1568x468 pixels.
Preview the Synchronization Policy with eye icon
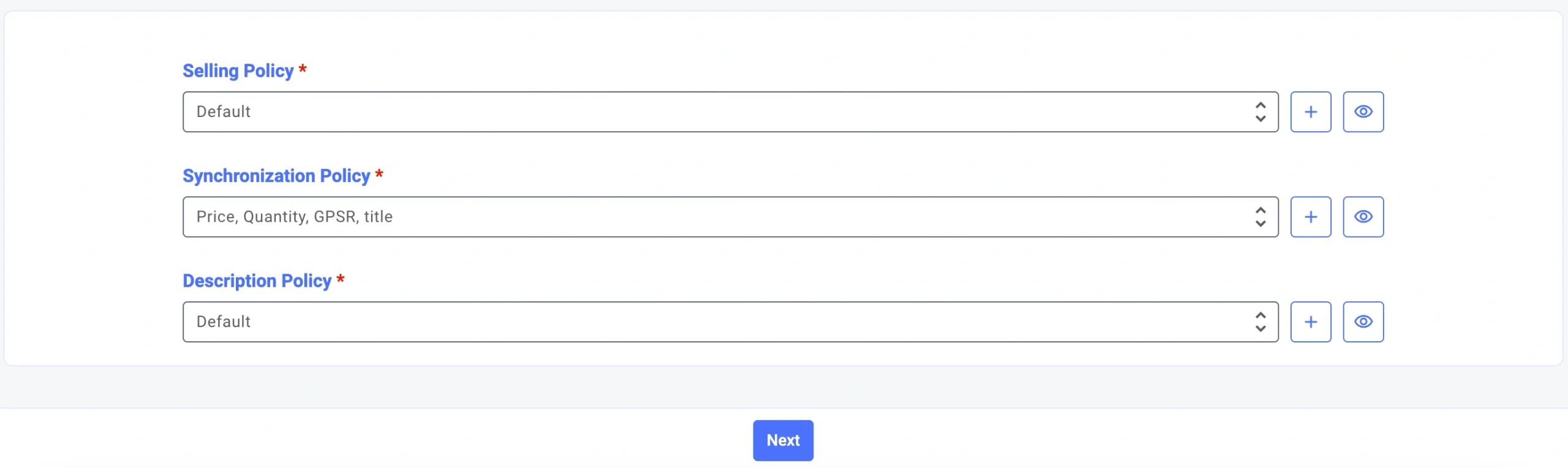(1363, 217)
